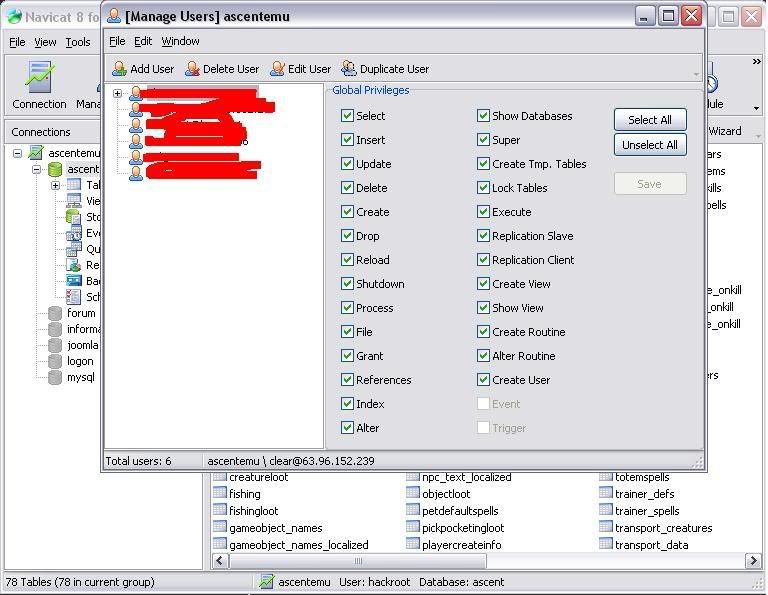The width and height of the screenshot is (768, 595).
Task: Click the Add User toolbar icon
Action: tap(119, 69)
